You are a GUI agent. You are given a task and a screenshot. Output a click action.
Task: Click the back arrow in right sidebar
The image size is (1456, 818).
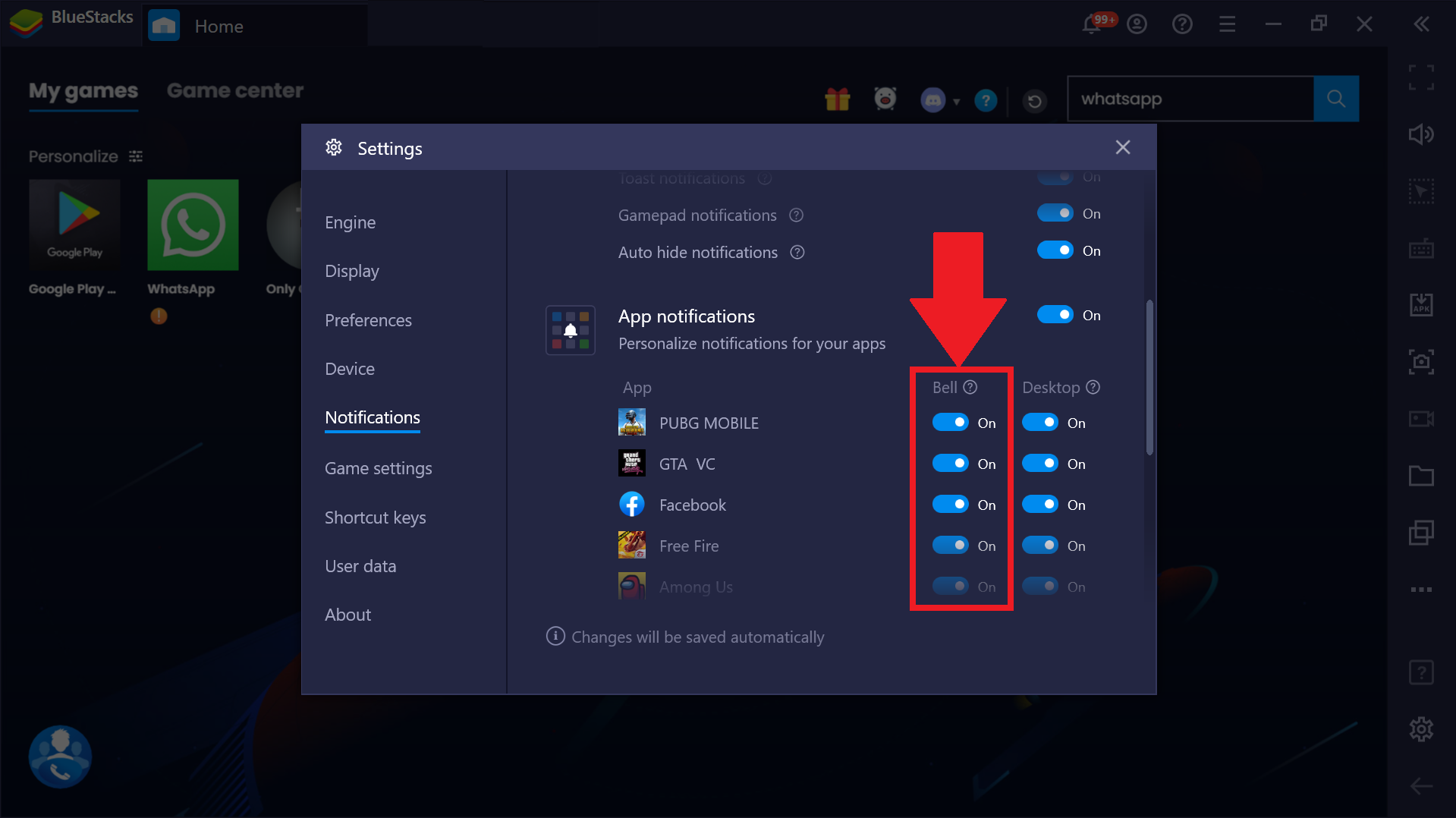pyautogui.click(x=1421, y=786)
